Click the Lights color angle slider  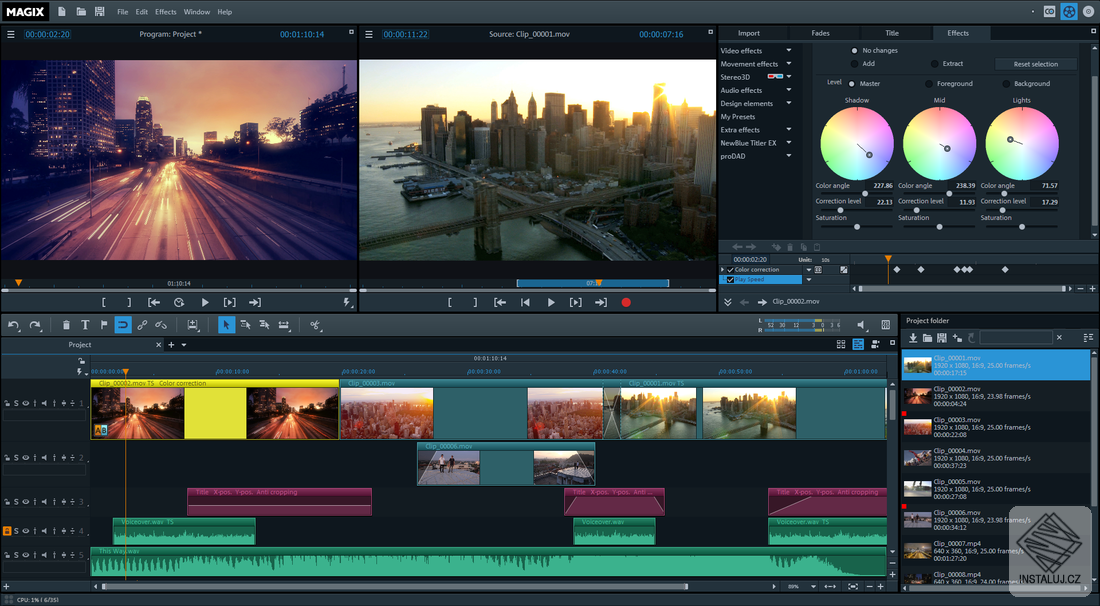(1021, 194)
